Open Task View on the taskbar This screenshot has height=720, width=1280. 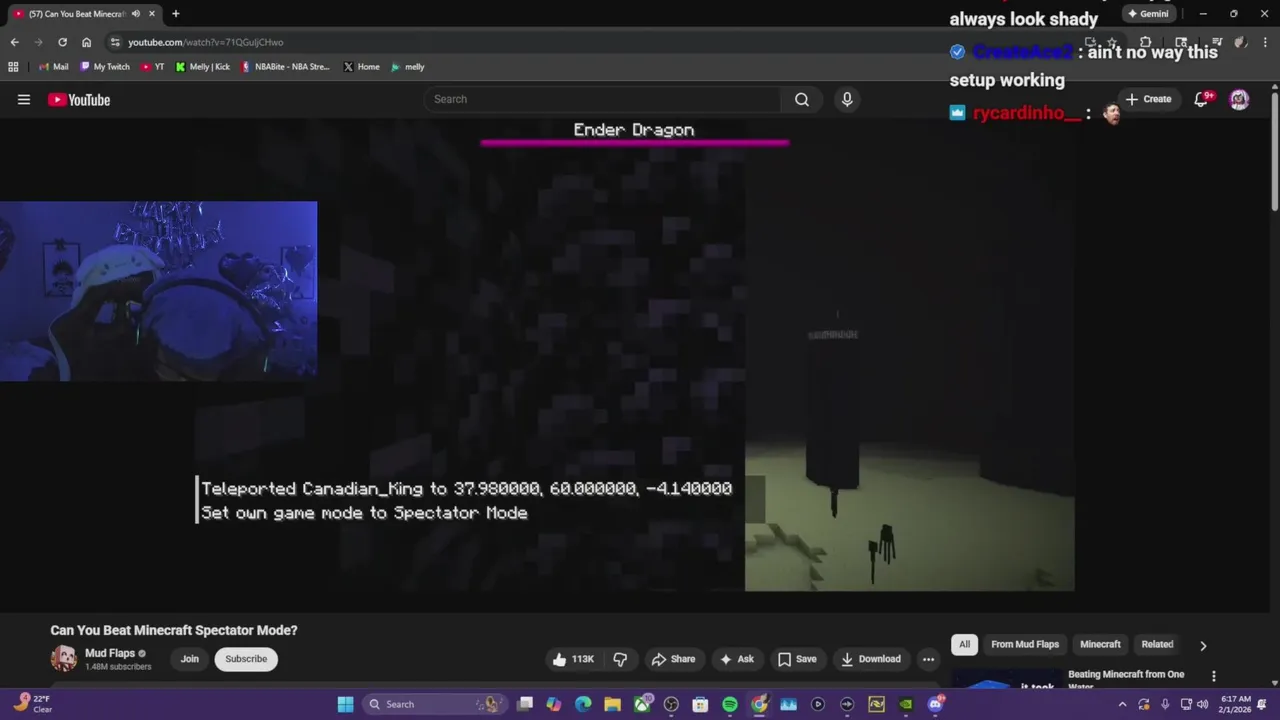pos(525,704)
